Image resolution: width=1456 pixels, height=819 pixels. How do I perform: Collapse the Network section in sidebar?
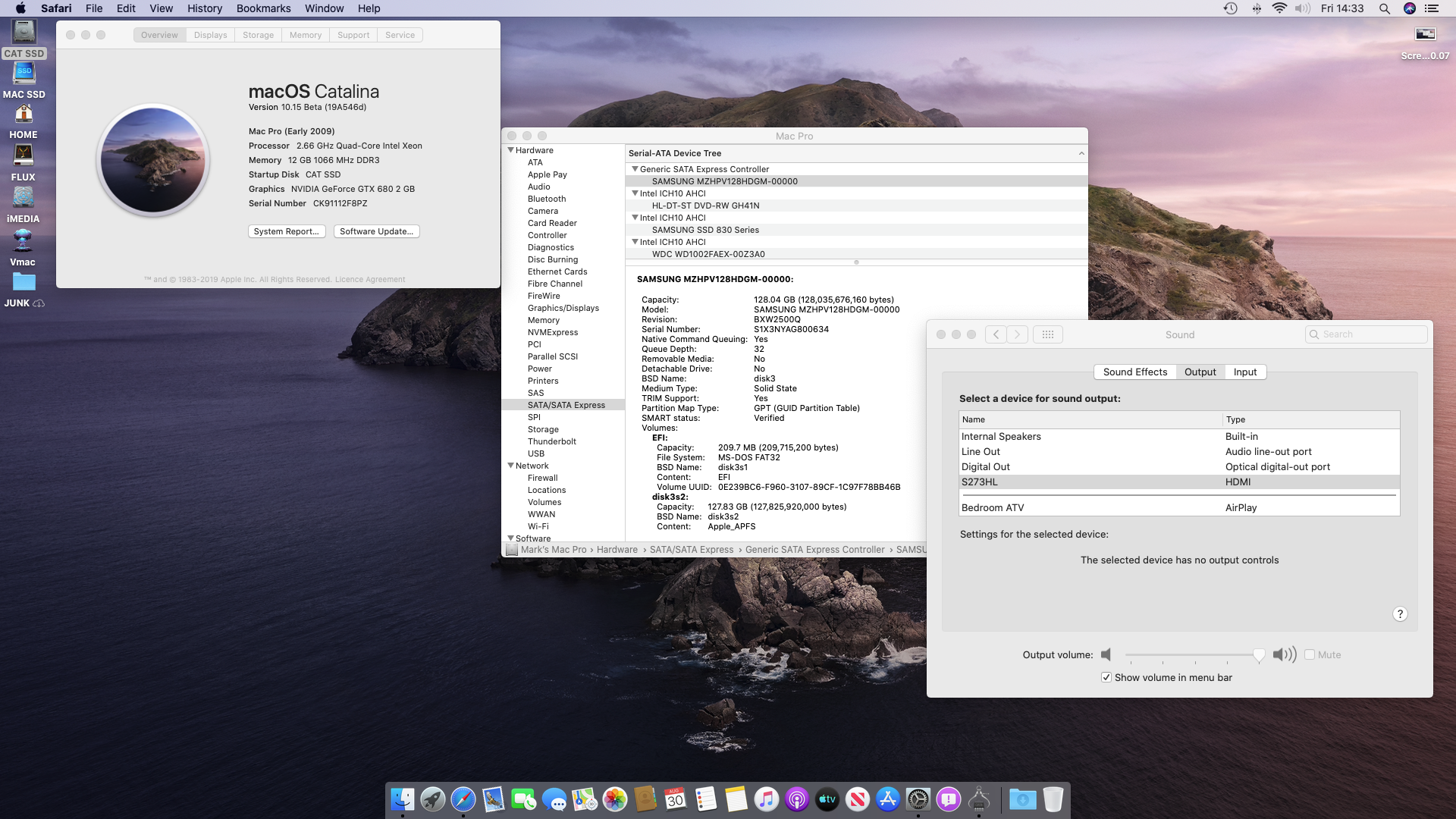coord(511,466)
